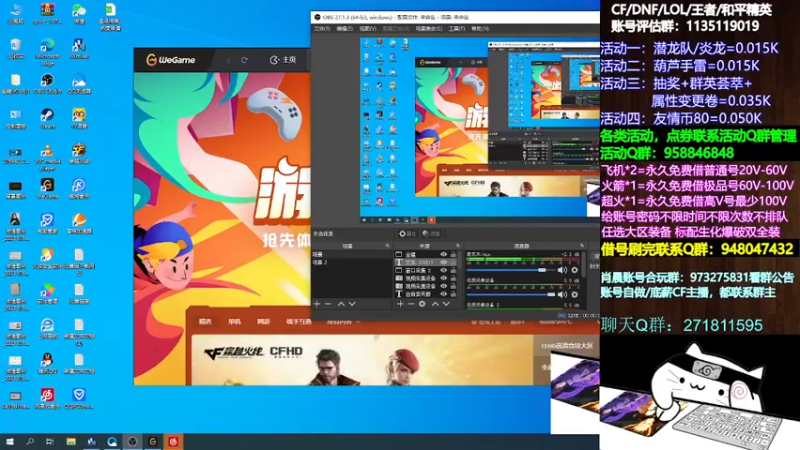
Task: Toggle visibility of the 窗口采集 2 source
Action: click(x=443, y=270)
